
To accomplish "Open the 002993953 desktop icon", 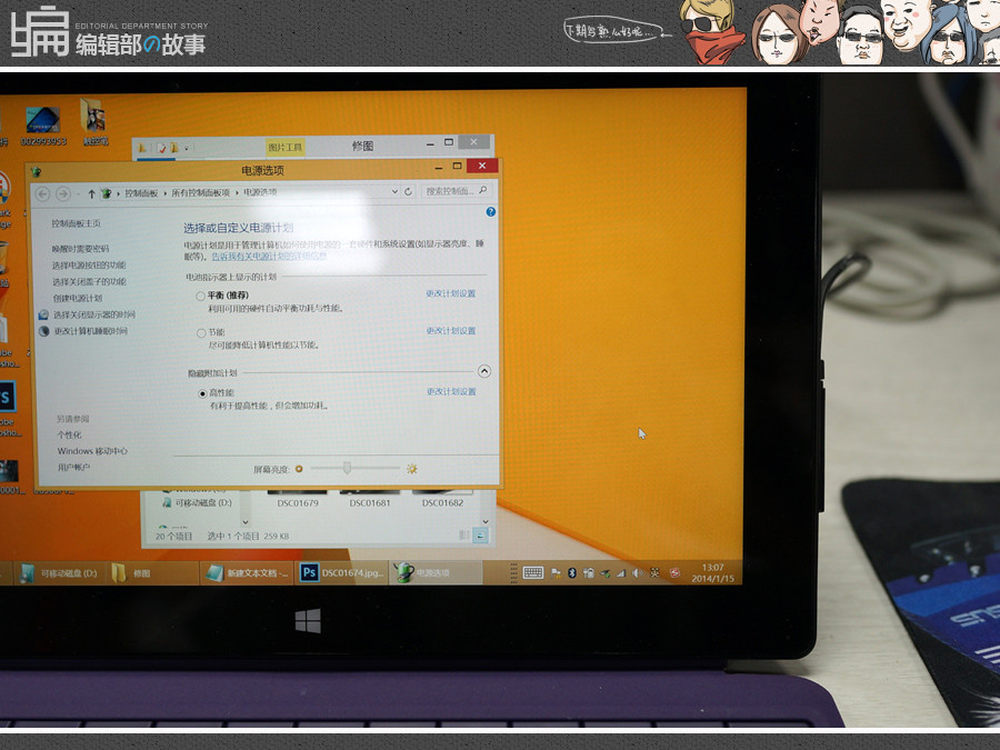I will click(x=43, y=126).
